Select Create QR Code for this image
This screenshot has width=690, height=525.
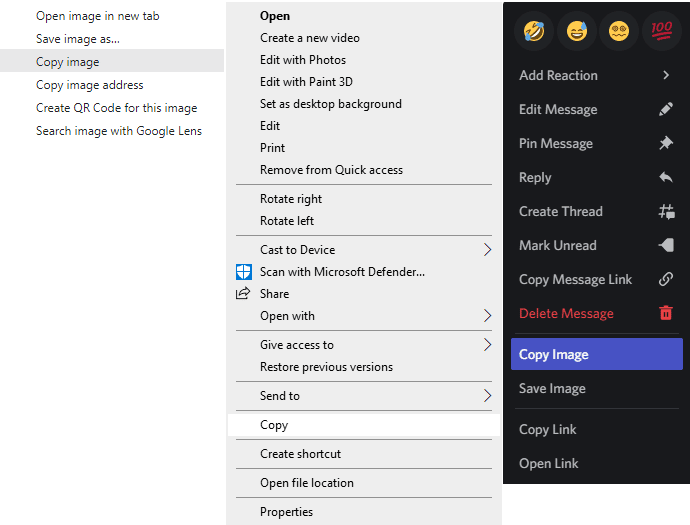click(x=117, y=108)
